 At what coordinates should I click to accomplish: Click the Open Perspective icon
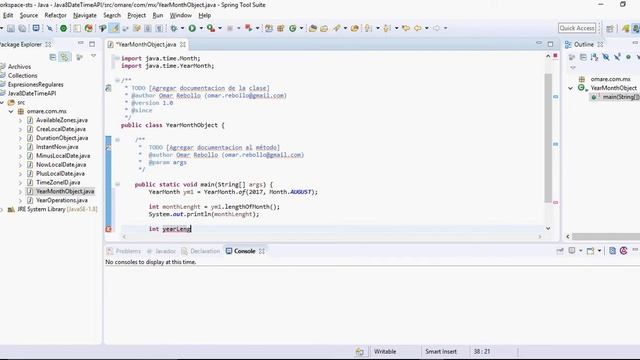[610, 28]
